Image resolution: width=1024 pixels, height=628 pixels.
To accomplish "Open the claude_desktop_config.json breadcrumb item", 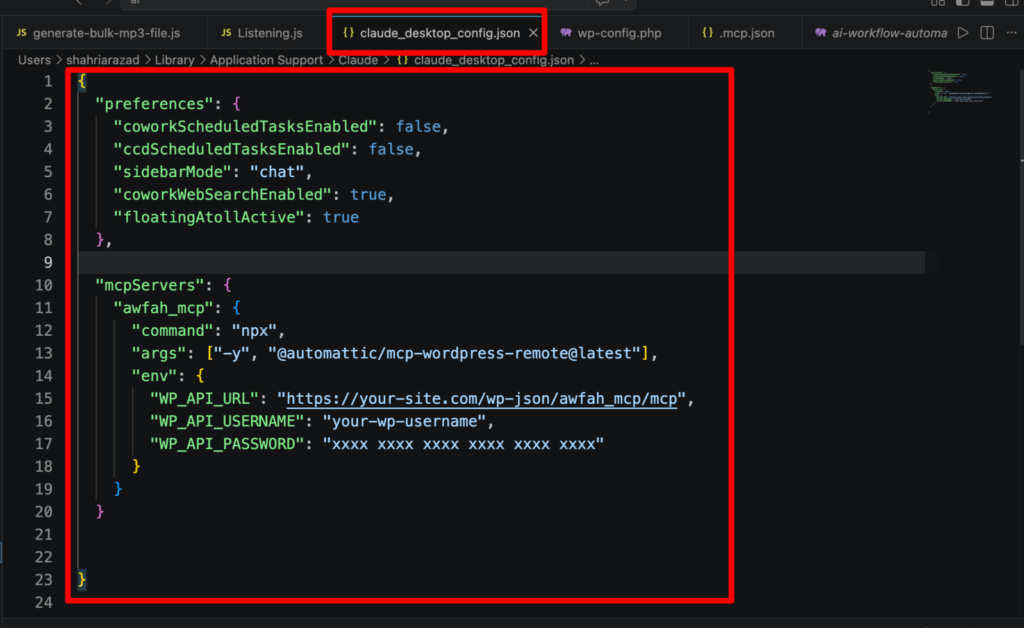I will pos(485,60).
